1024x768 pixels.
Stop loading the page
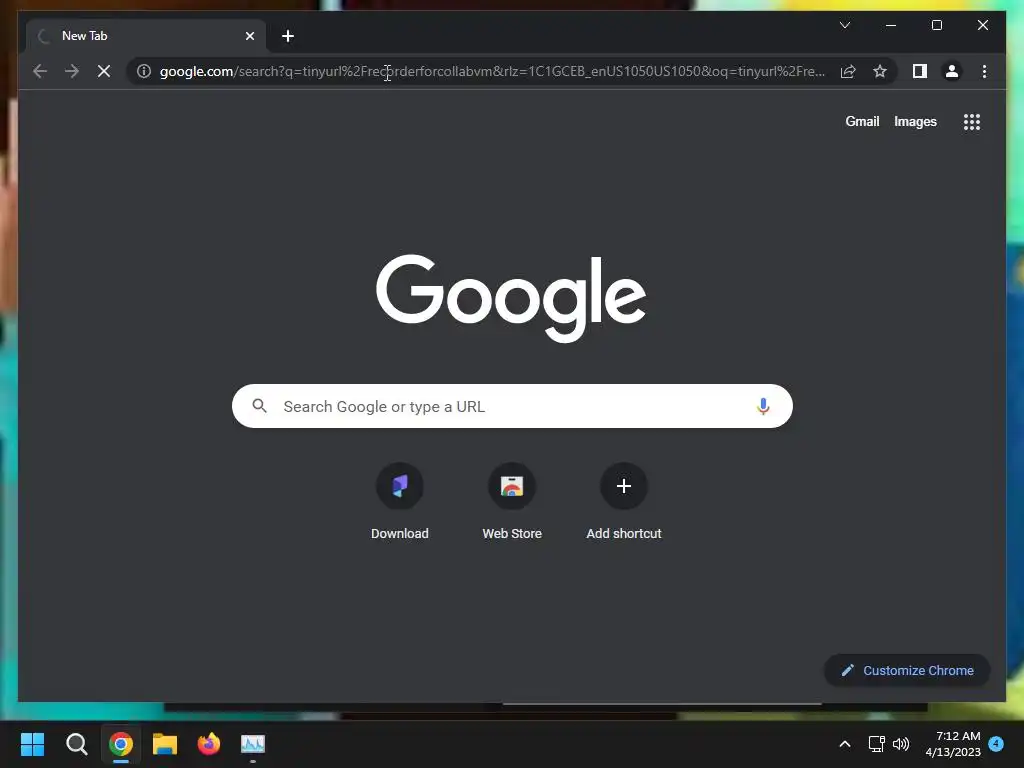tap(104, 71)
